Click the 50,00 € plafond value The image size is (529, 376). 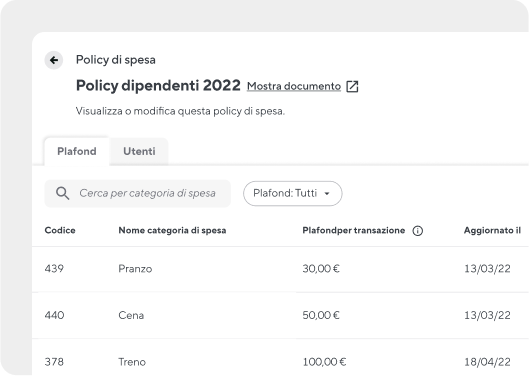click(321, 315)
